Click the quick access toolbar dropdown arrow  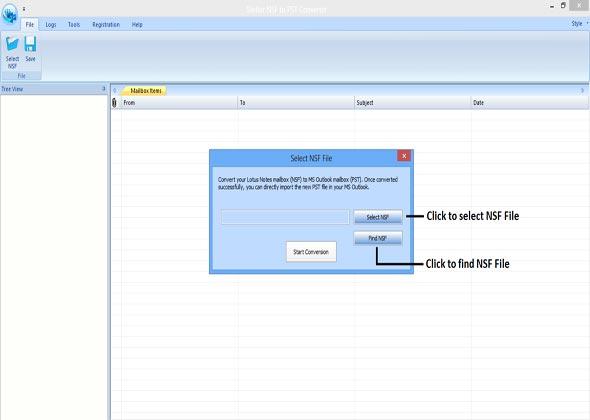coord(24,8)
